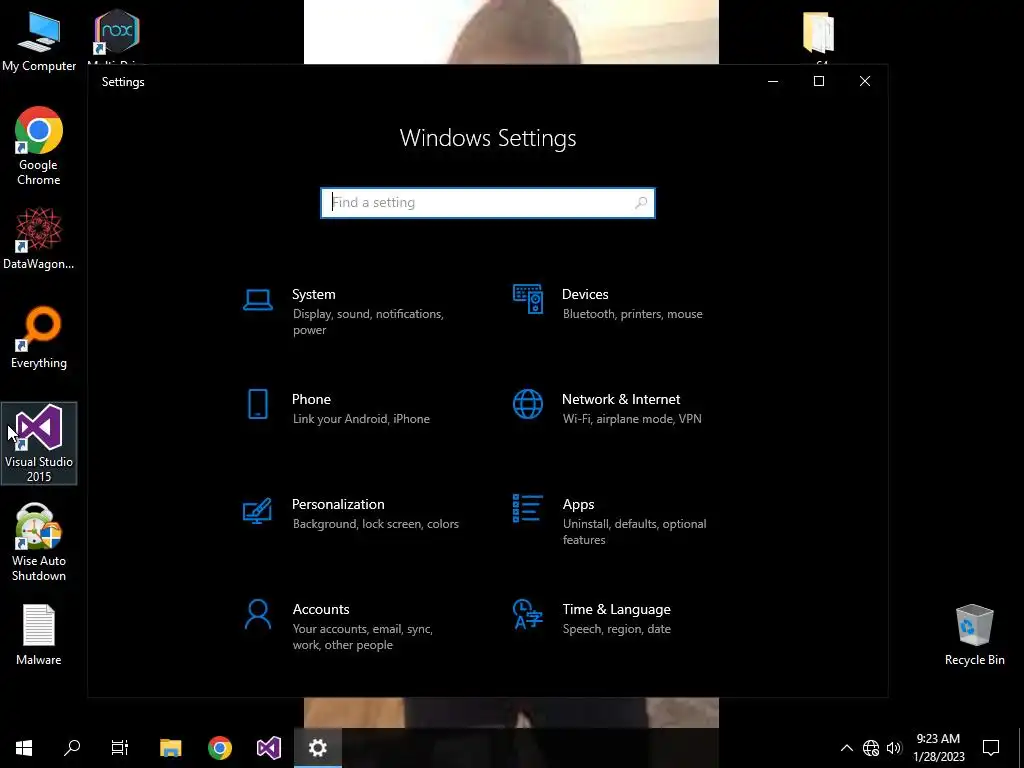
Task: Click the Show desktop strip at taskbar end
Action: (1021, 748)
